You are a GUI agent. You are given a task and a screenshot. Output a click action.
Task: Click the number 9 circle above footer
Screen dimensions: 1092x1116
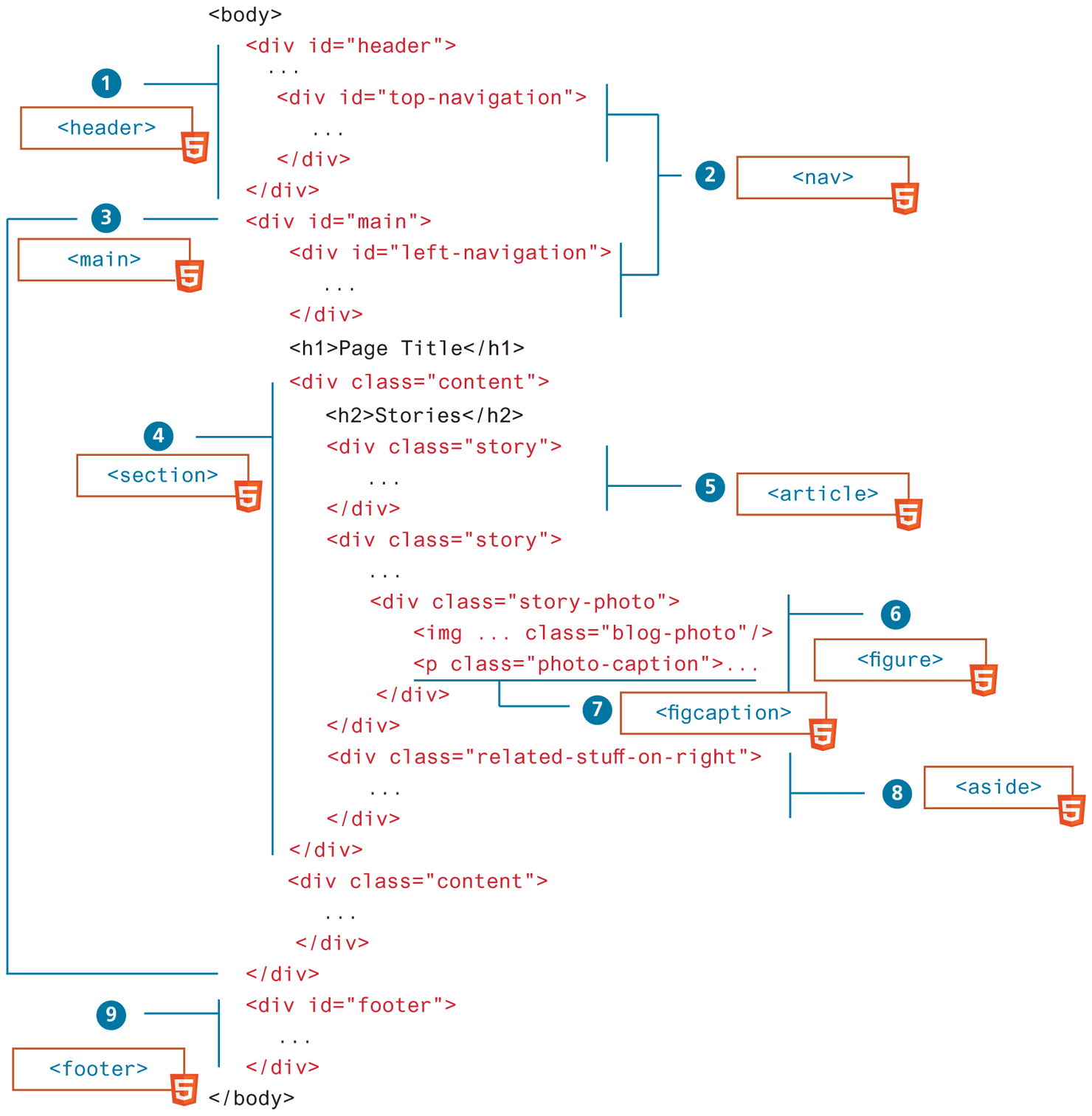111,1015
